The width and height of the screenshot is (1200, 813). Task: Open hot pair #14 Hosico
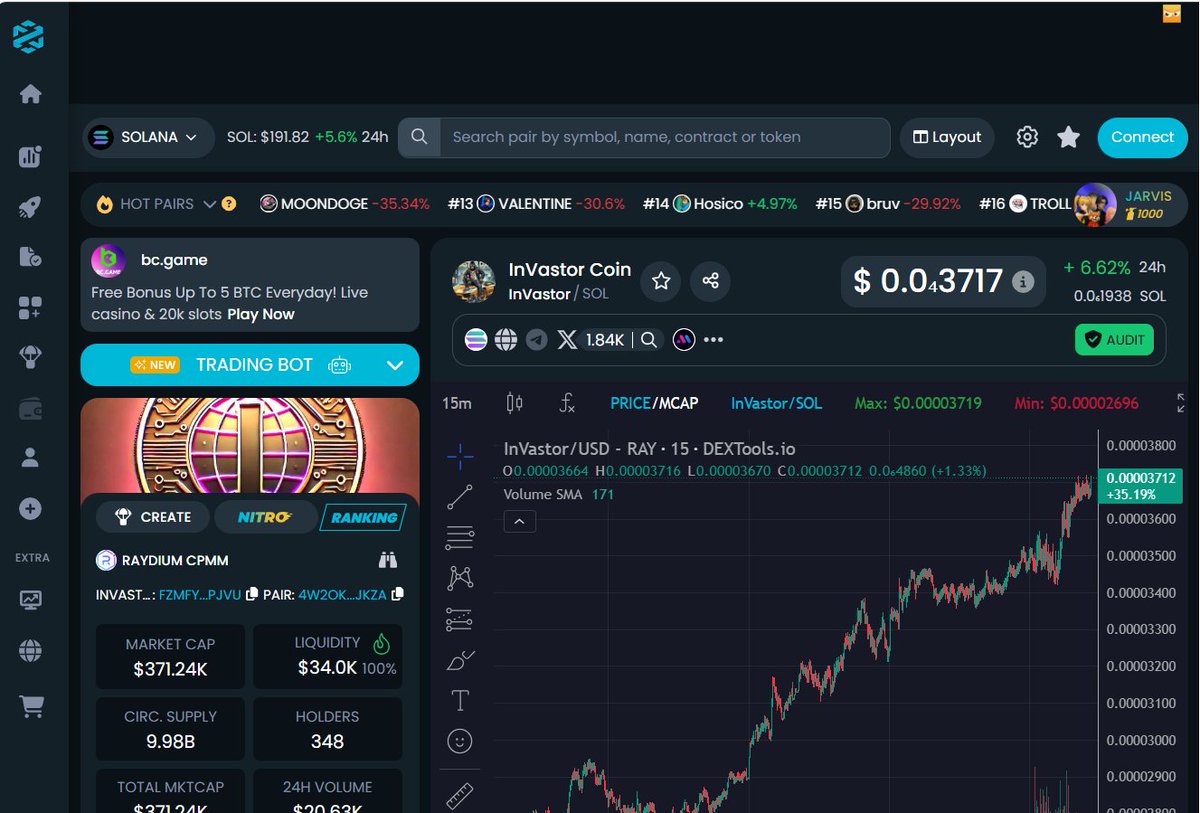click(x=720, y=204)
